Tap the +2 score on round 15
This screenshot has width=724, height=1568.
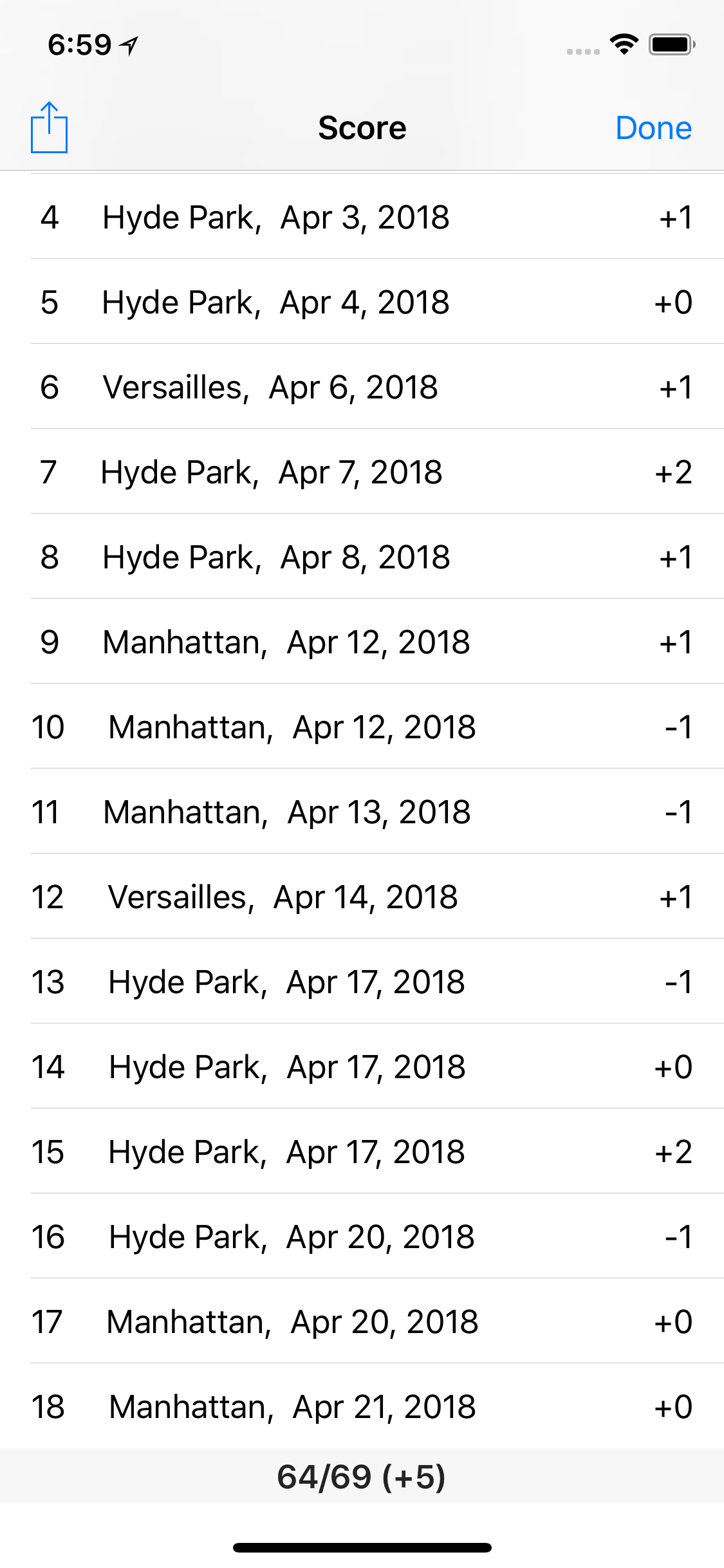pyautogui.click(x=673, y=1152)
